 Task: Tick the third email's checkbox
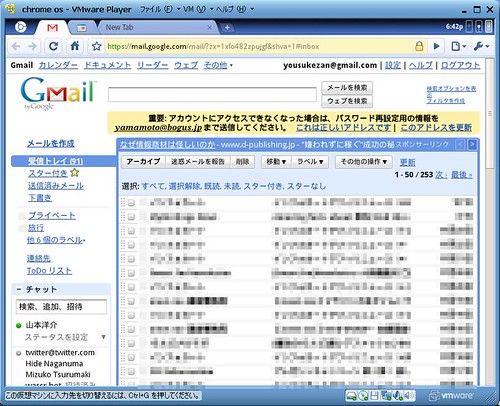coord(131,231)
